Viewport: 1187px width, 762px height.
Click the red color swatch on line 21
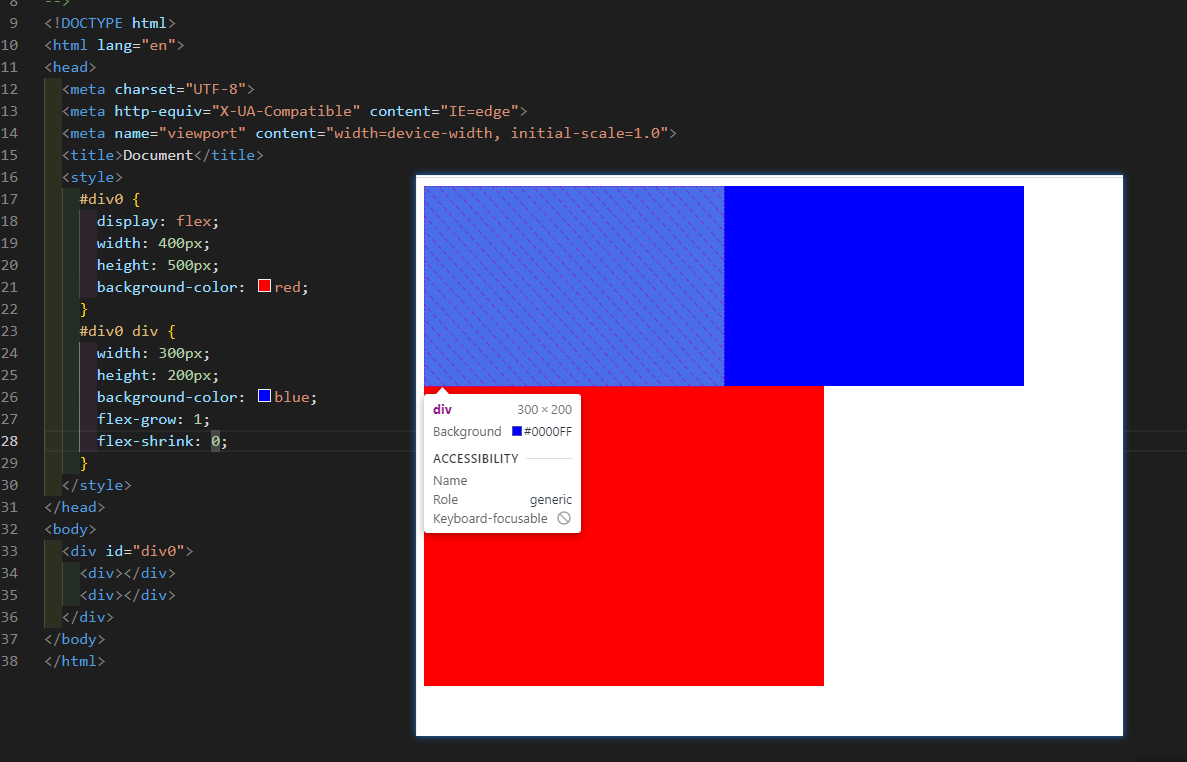pyautogui.click(x=264, y=286)
